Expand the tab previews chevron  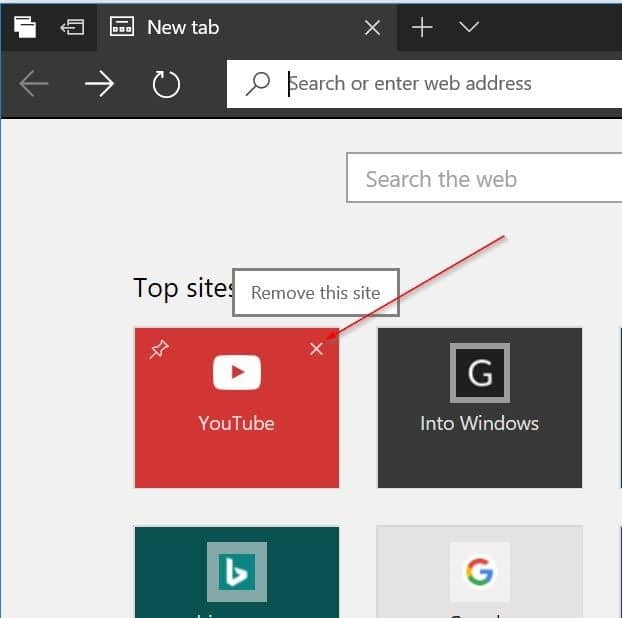point(469,27)
